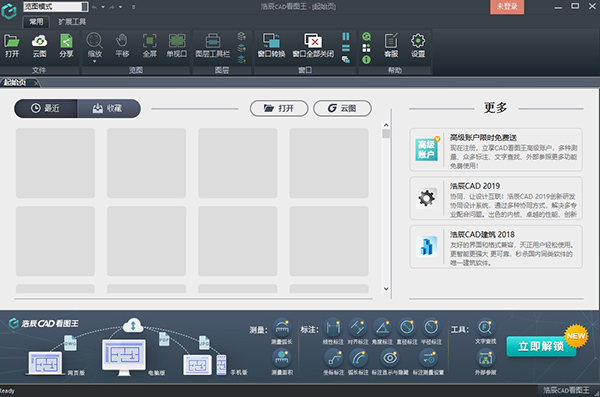This screenshot has height=397, width=600.
Task: Click the top small layer icon in 图层 group
Action: (x=241, y=36)
